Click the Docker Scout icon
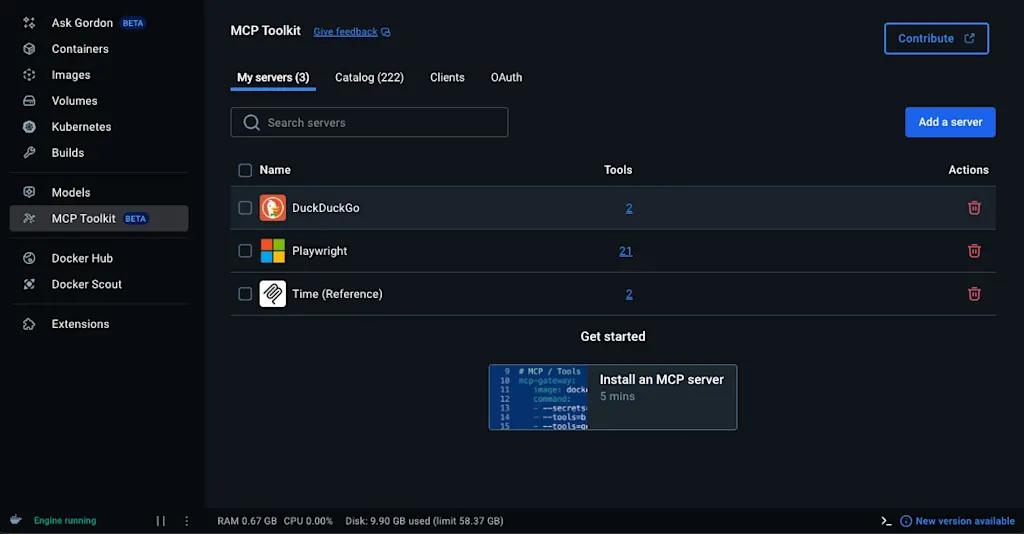1024x534 pixels. coord(29,284)
